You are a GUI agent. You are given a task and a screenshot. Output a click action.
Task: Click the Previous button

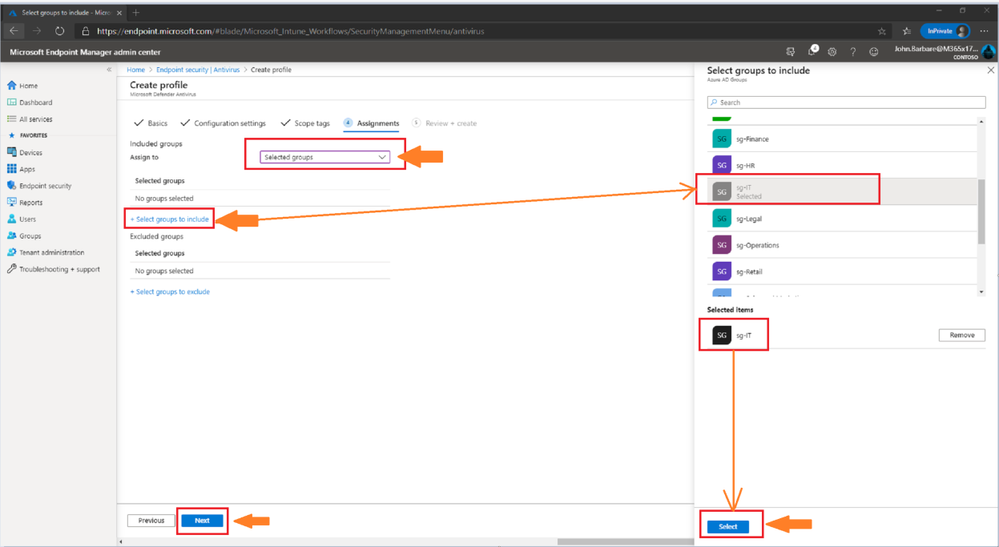coord(151,520)
